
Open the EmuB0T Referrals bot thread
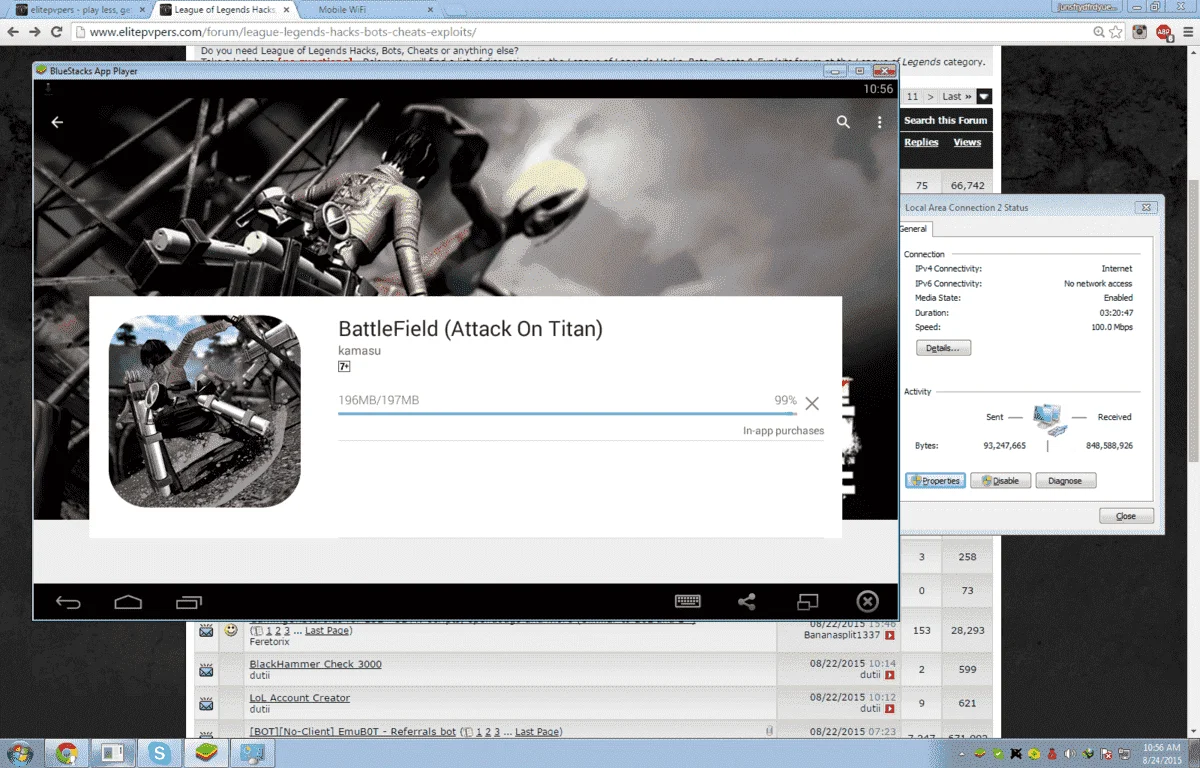click(353, 732)
